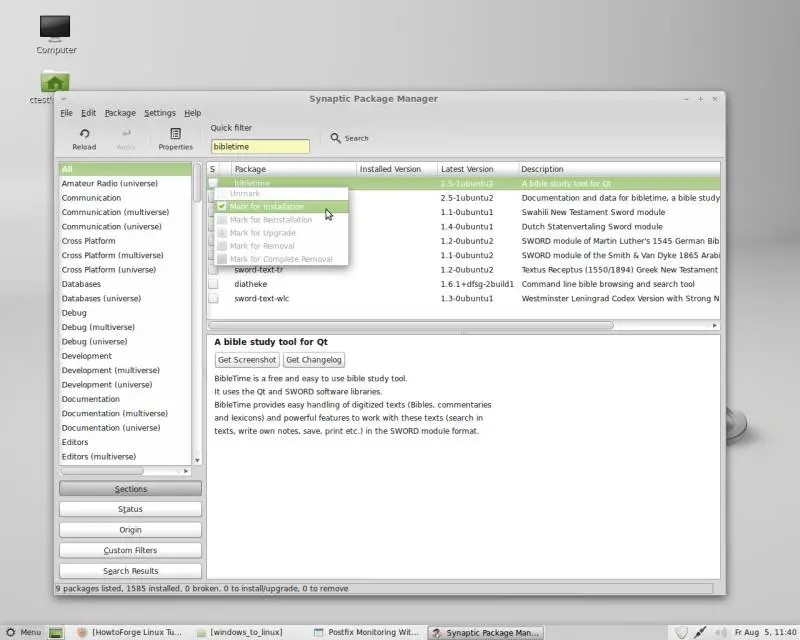Click the show desktop icon in the taskbar

coord(56,633)
